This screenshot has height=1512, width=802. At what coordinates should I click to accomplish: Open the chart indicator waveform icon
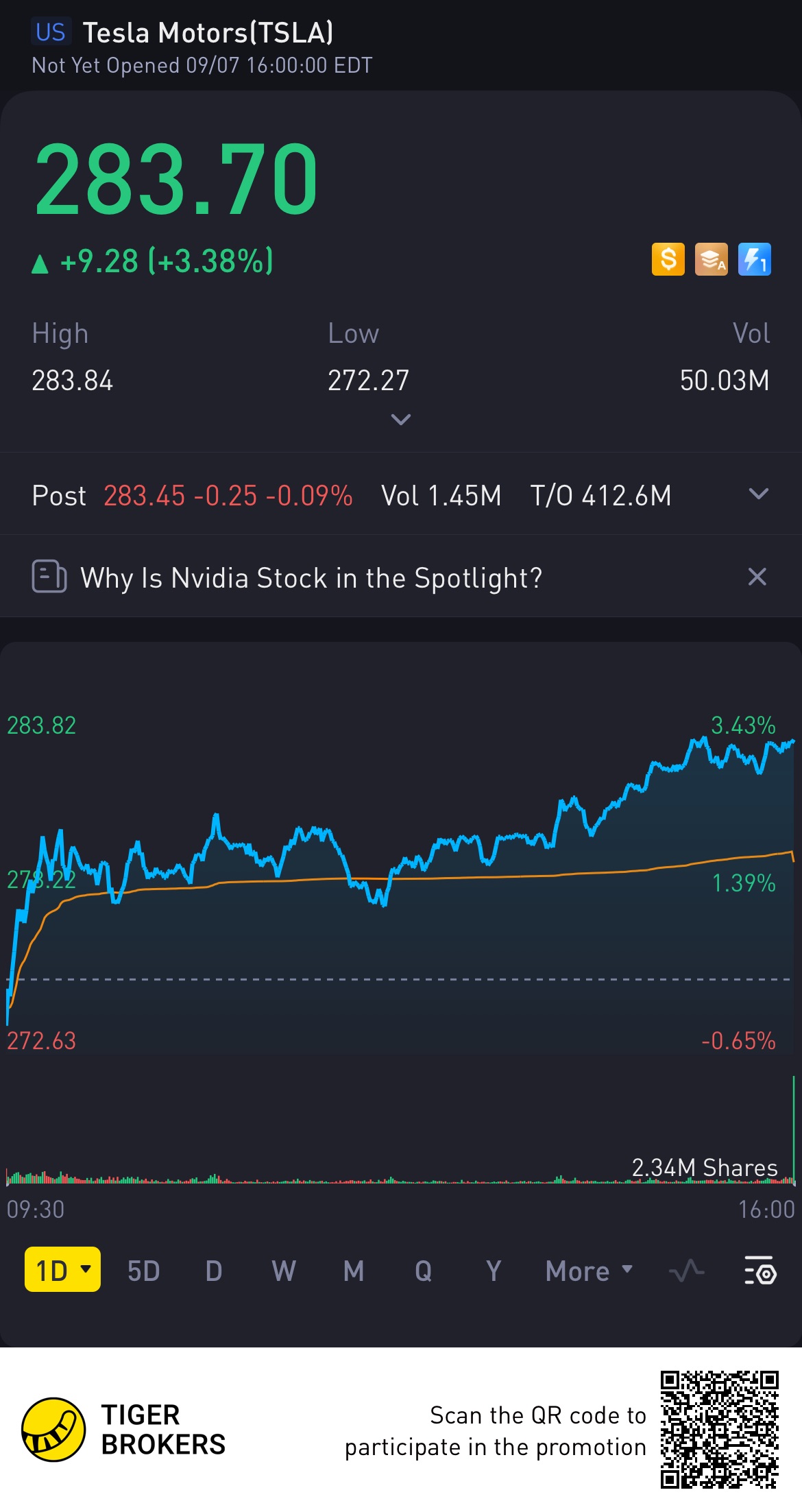[x=686, y=1271]
